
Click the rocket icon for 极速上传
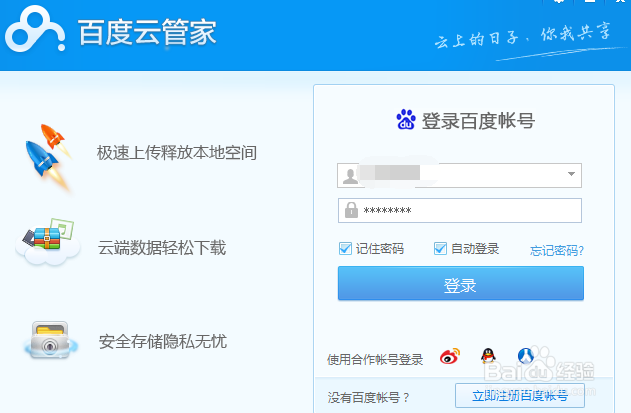[48, 157]
